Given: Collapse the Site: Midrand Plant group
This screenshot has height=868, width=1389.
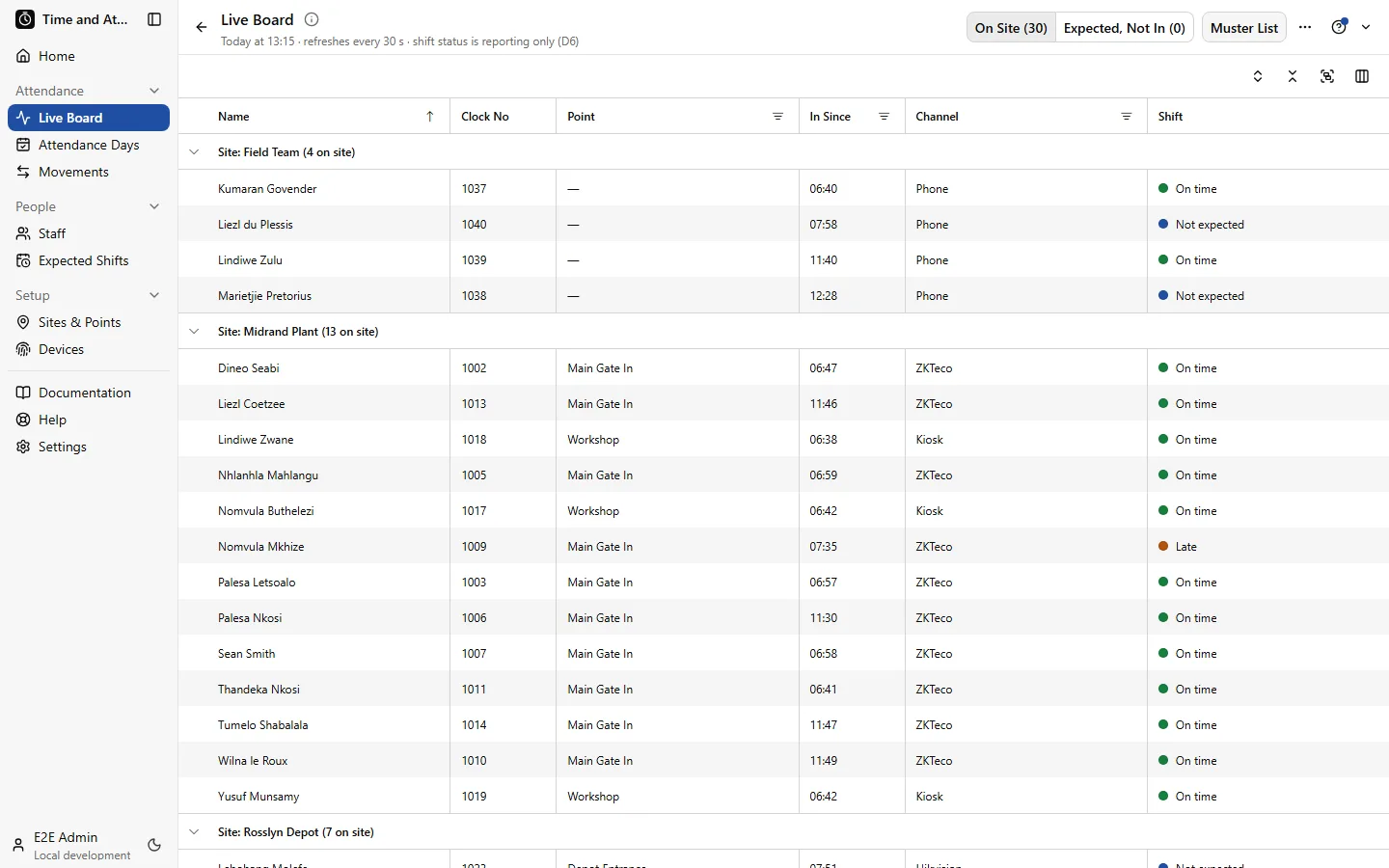Looking at the screenshot, I should (194, 332).
